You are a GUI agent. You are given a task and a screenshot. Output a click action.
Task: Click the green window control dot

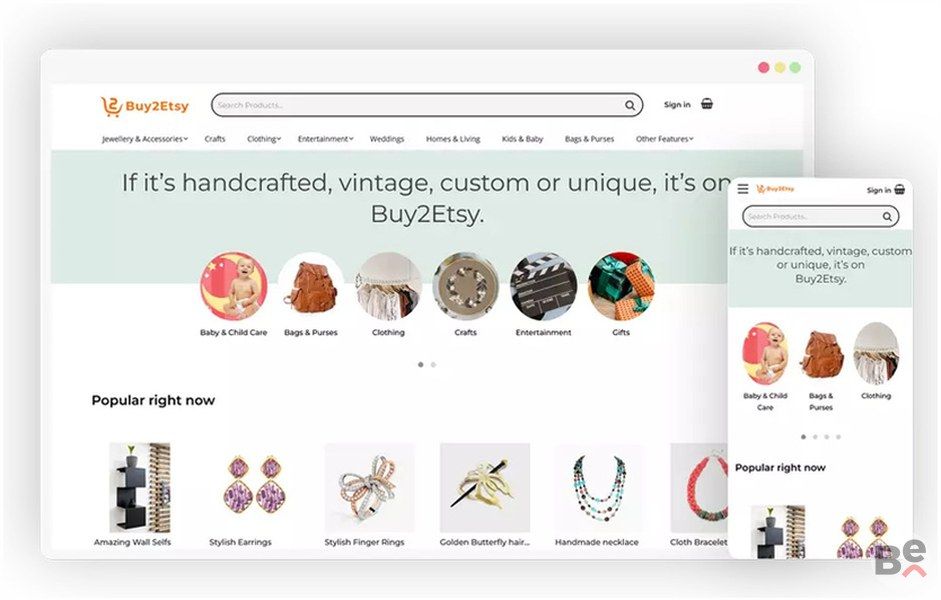tap(795, 67)
